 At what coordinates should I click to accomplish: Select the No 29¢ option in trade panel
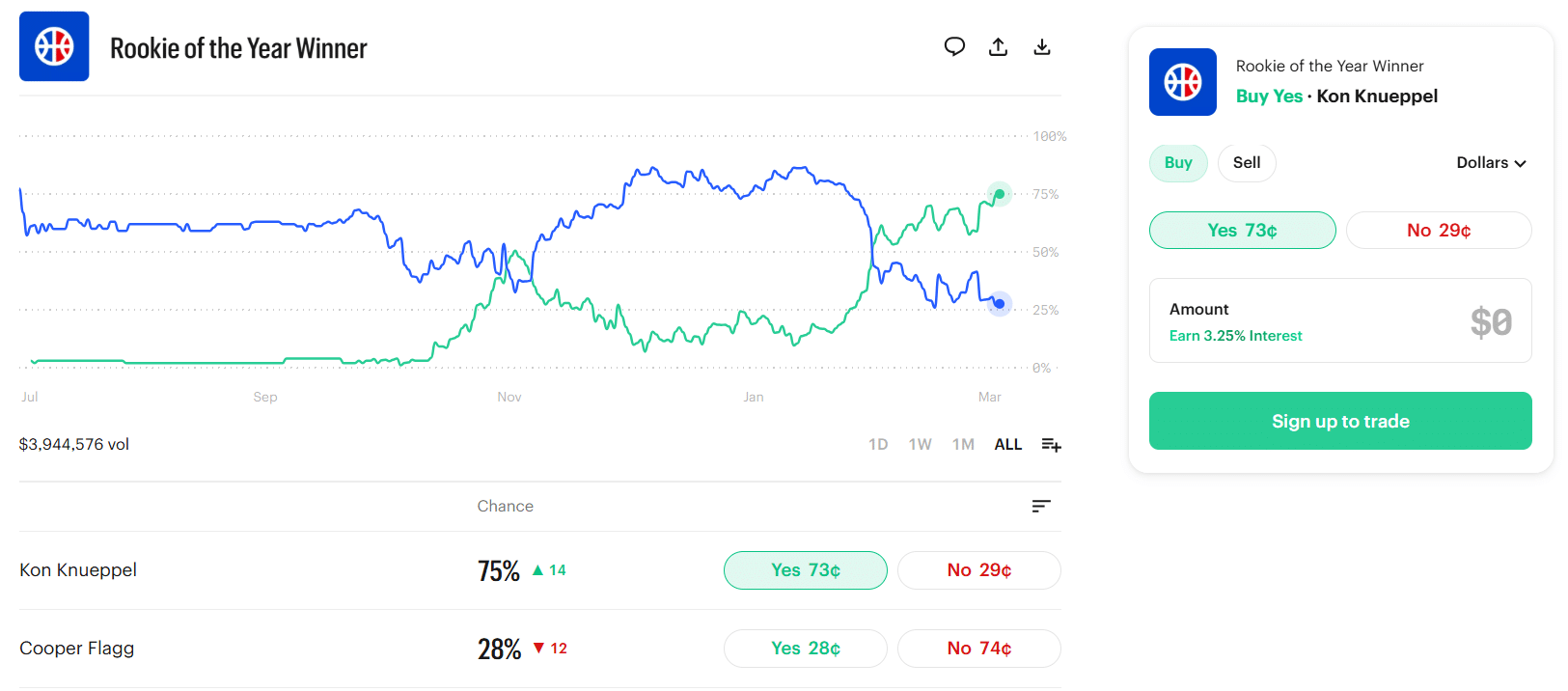(x=1438, y=231)
